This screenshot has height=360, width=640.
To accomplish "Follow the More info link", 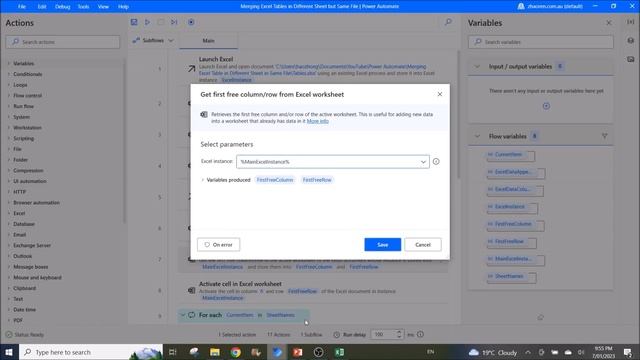I will click(318, 121).
